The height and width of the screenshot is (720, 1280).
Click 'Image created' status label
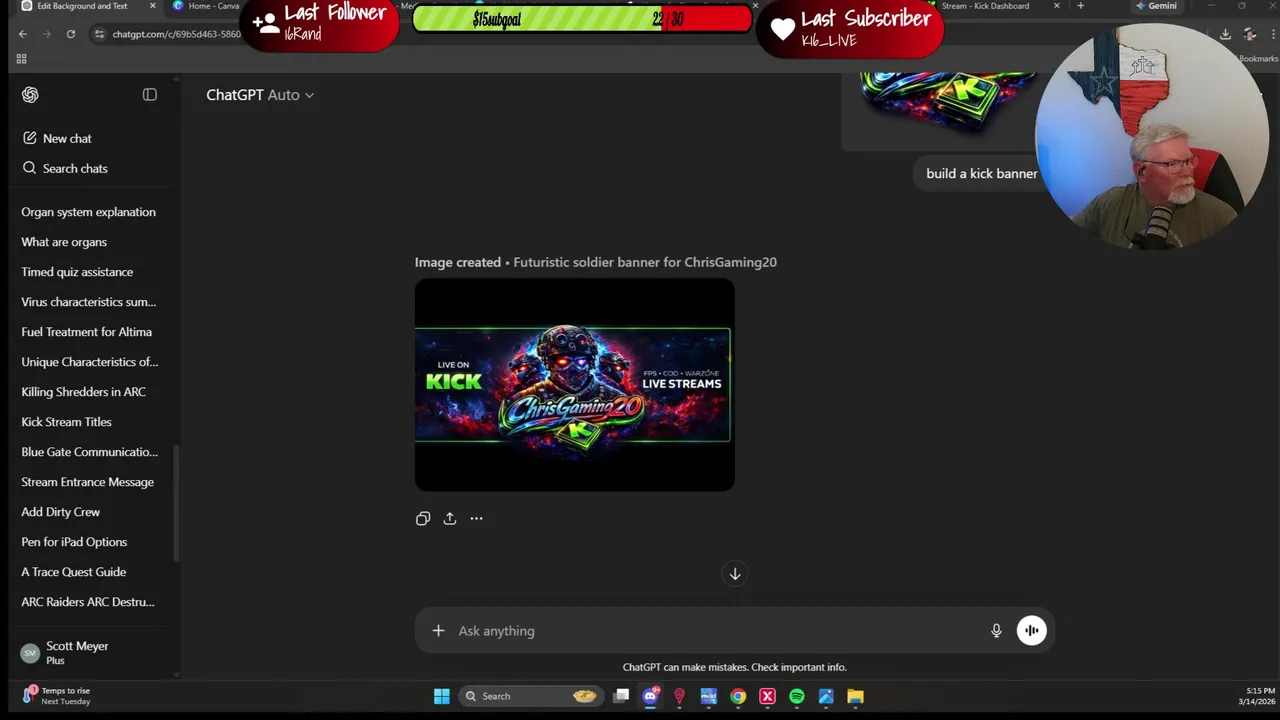point(458,262)
